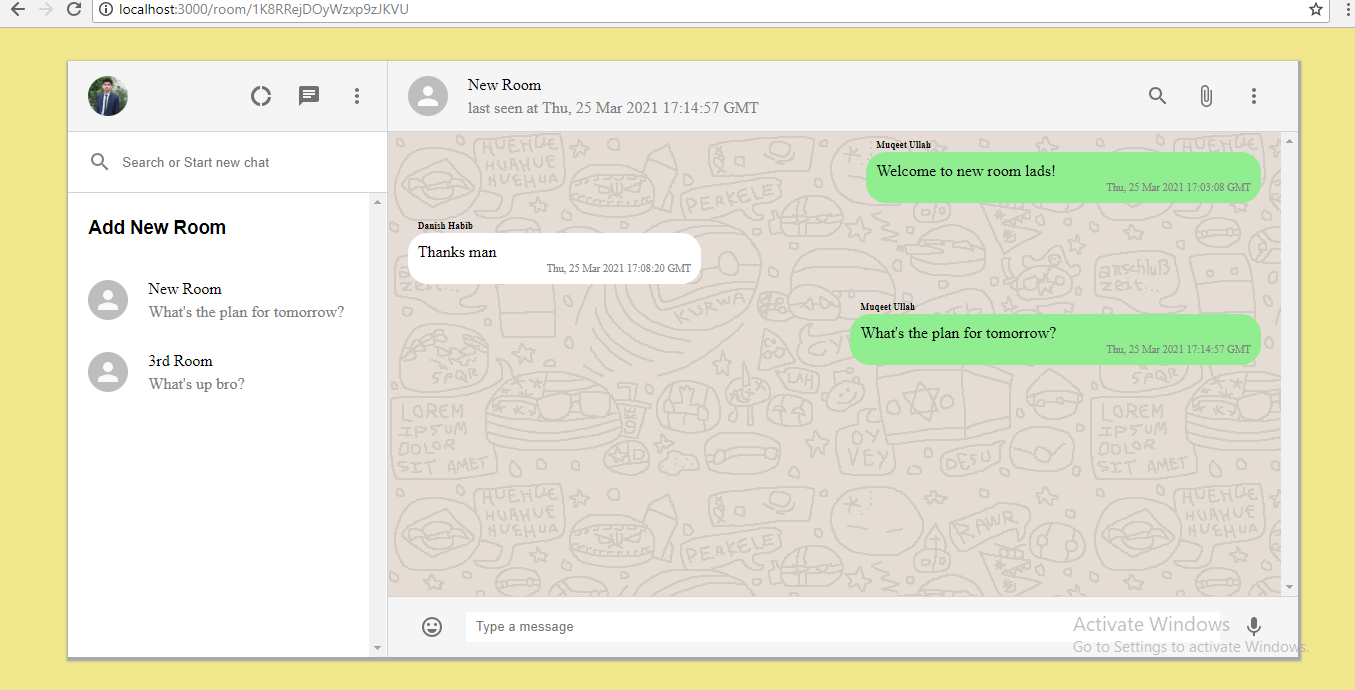Click the search icon in chat header
The width and height of the screenshot is (1355, 690).
(x=1157, y=96)
